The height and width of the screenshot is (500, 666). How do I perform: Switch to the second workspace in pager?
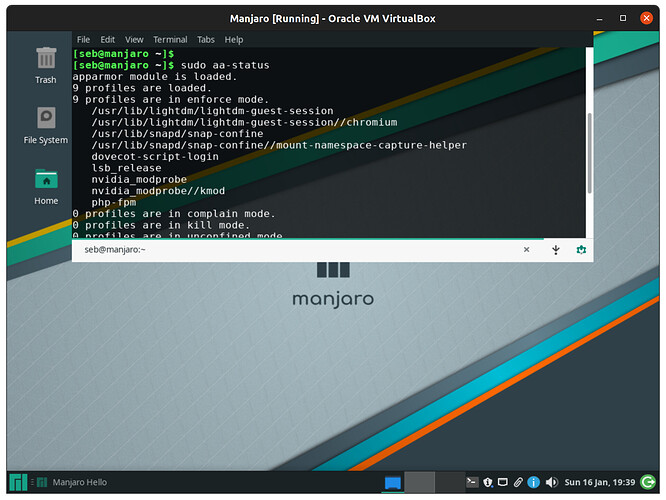(420, 482)
